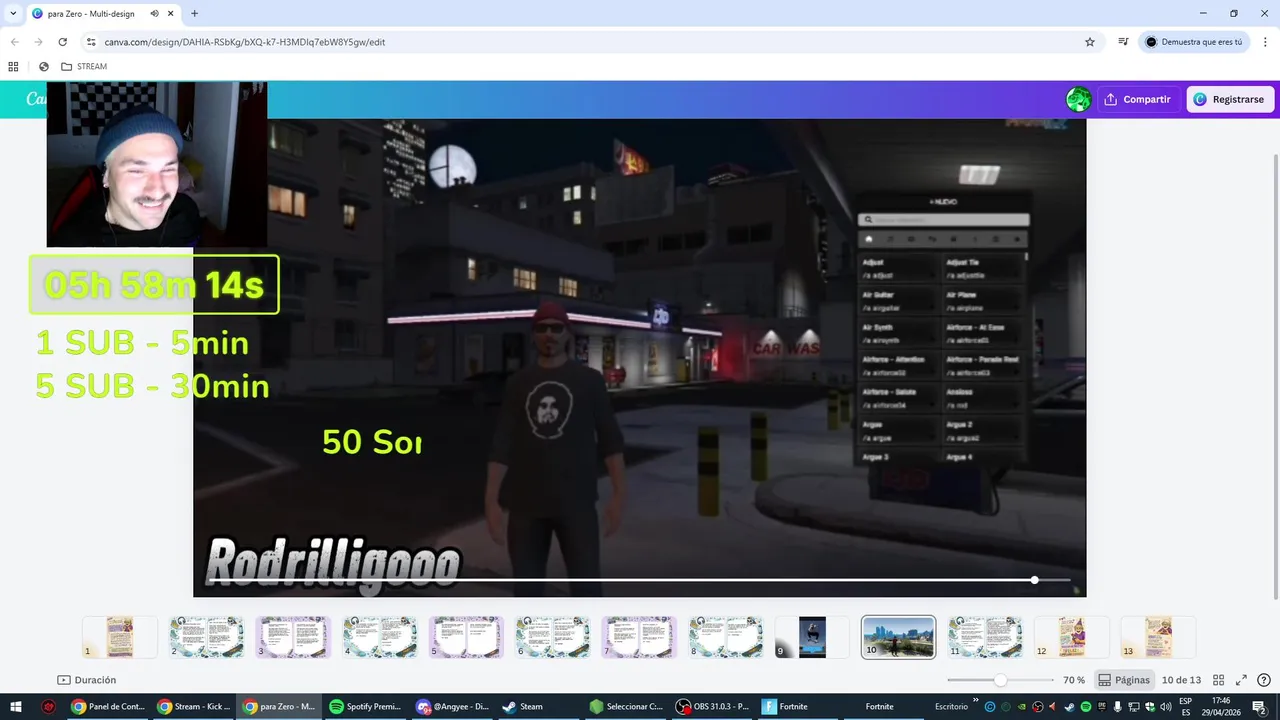This screenshot has width=1280, height=720.
Task: Select page 2 thumbnail
Action: tap(206, 637)
